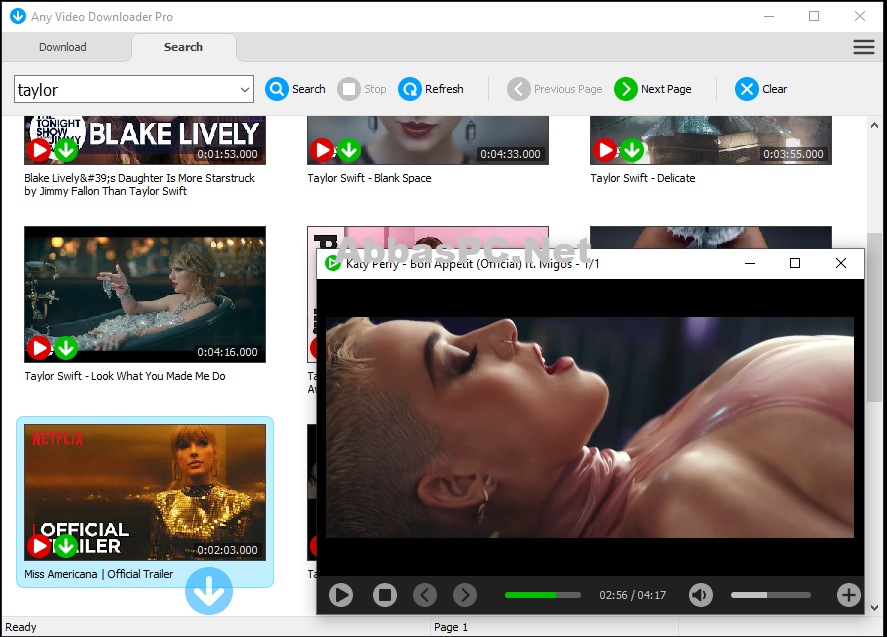
Task: Switch to the Search tab
Action: (183, 47)
